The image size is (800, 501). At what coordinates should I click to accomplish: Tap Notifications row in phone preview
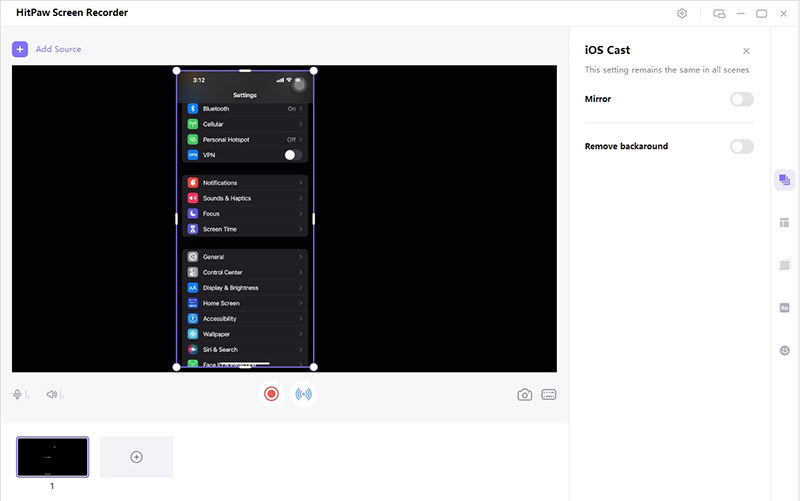click(245, 183)
